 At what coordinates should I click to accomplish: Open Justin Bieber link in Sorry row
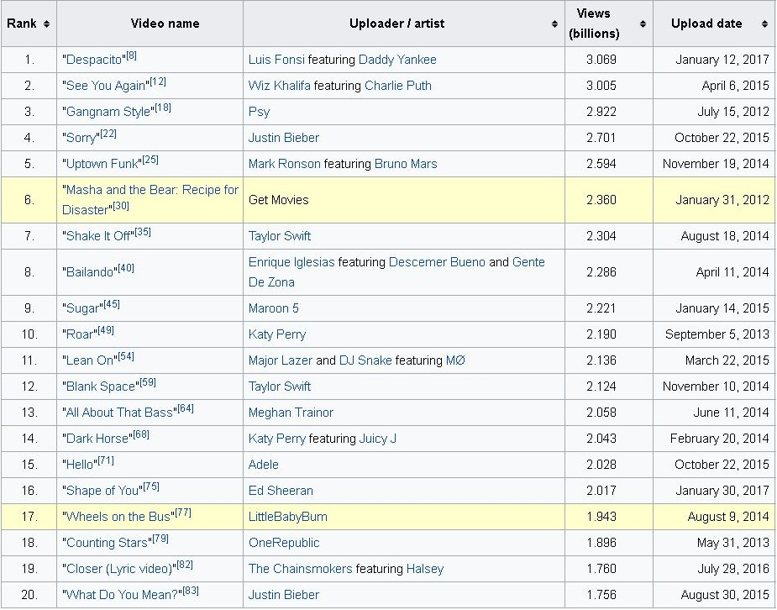[283, 138]
